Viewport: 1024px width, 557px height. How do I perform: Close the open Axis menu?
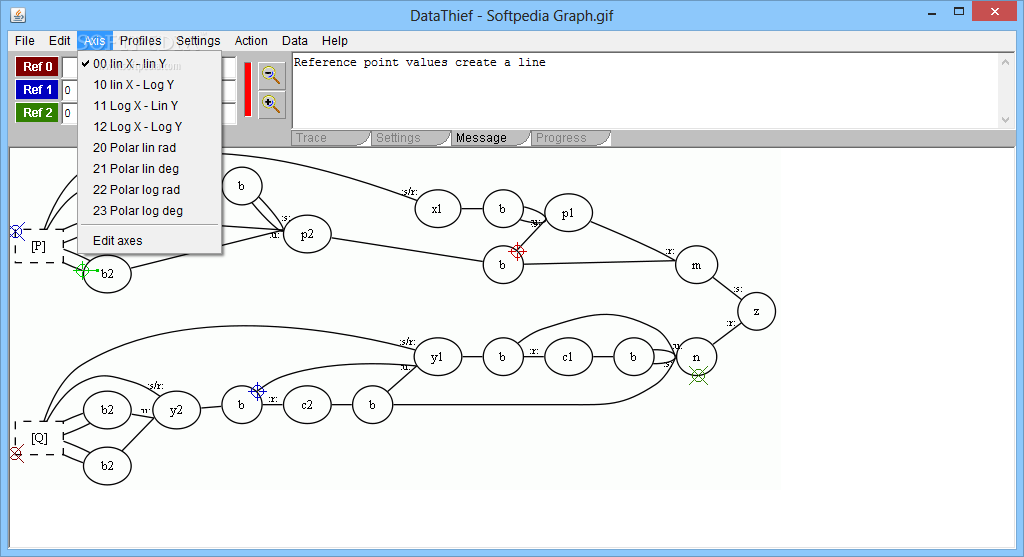[x=95, y=40]
